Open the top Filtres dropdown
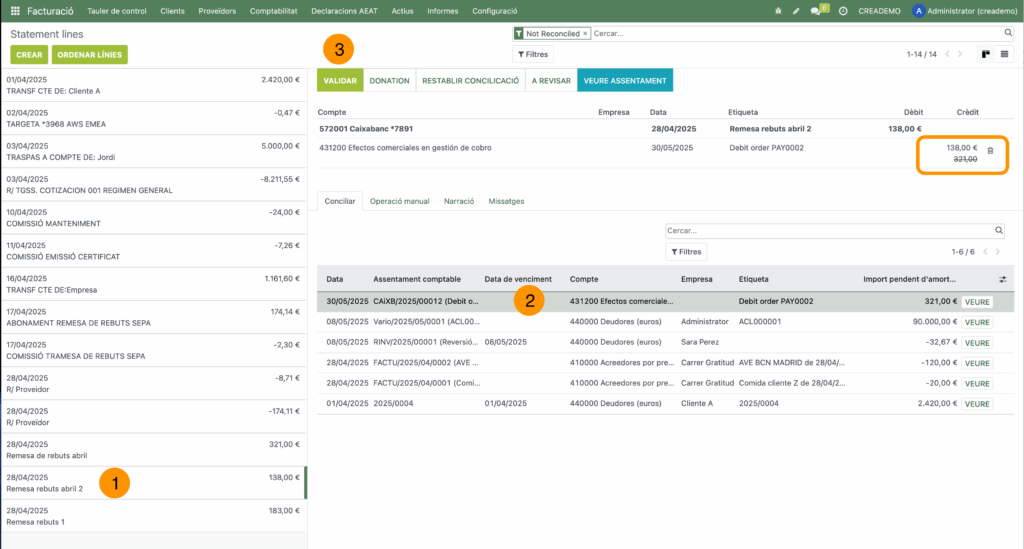Screen dimensions: 1024x549 [x=532, y=54]
